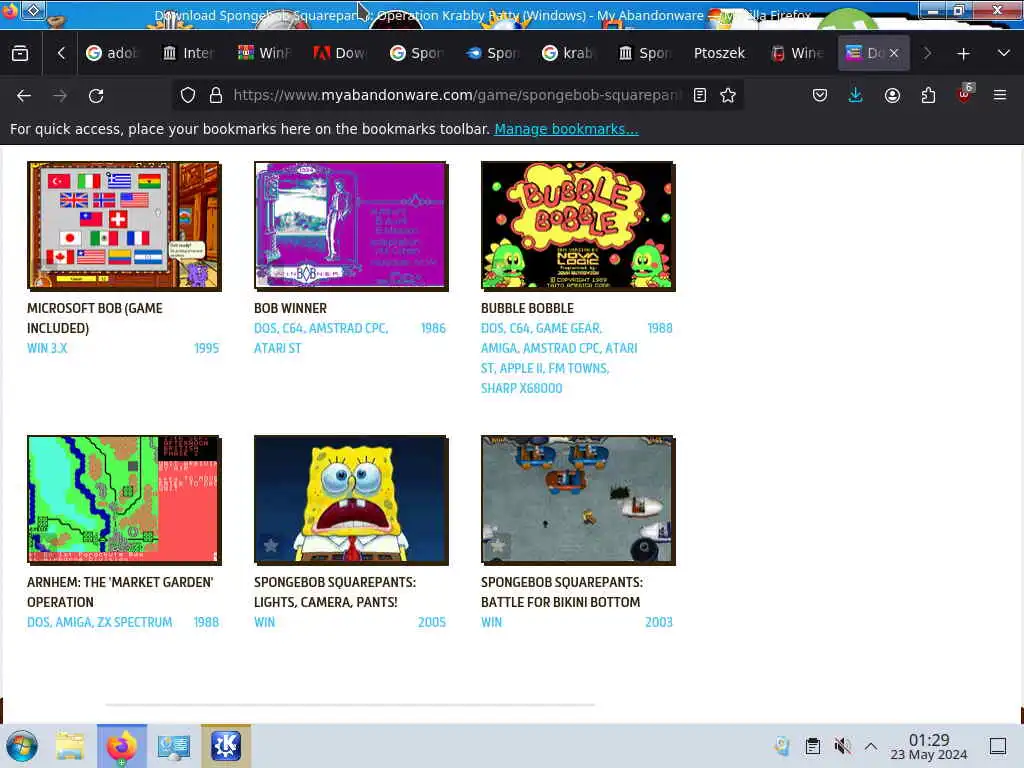Bookmark this page with the star icon
The image size is (1024, 768).
point(728,95)
